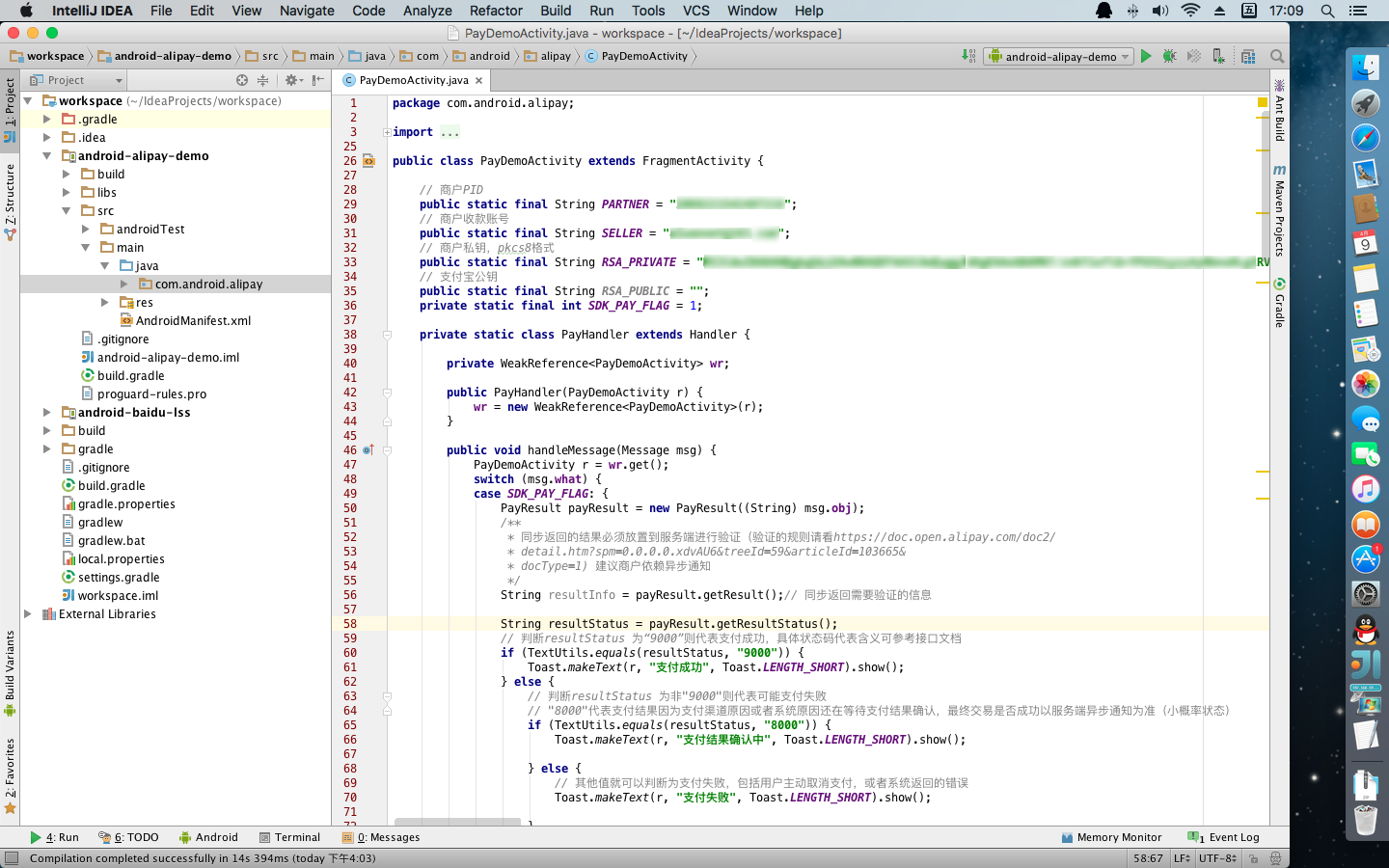Open the Terminal tool window
This screenshot has width=1389, height=868.
coord(289,837)
